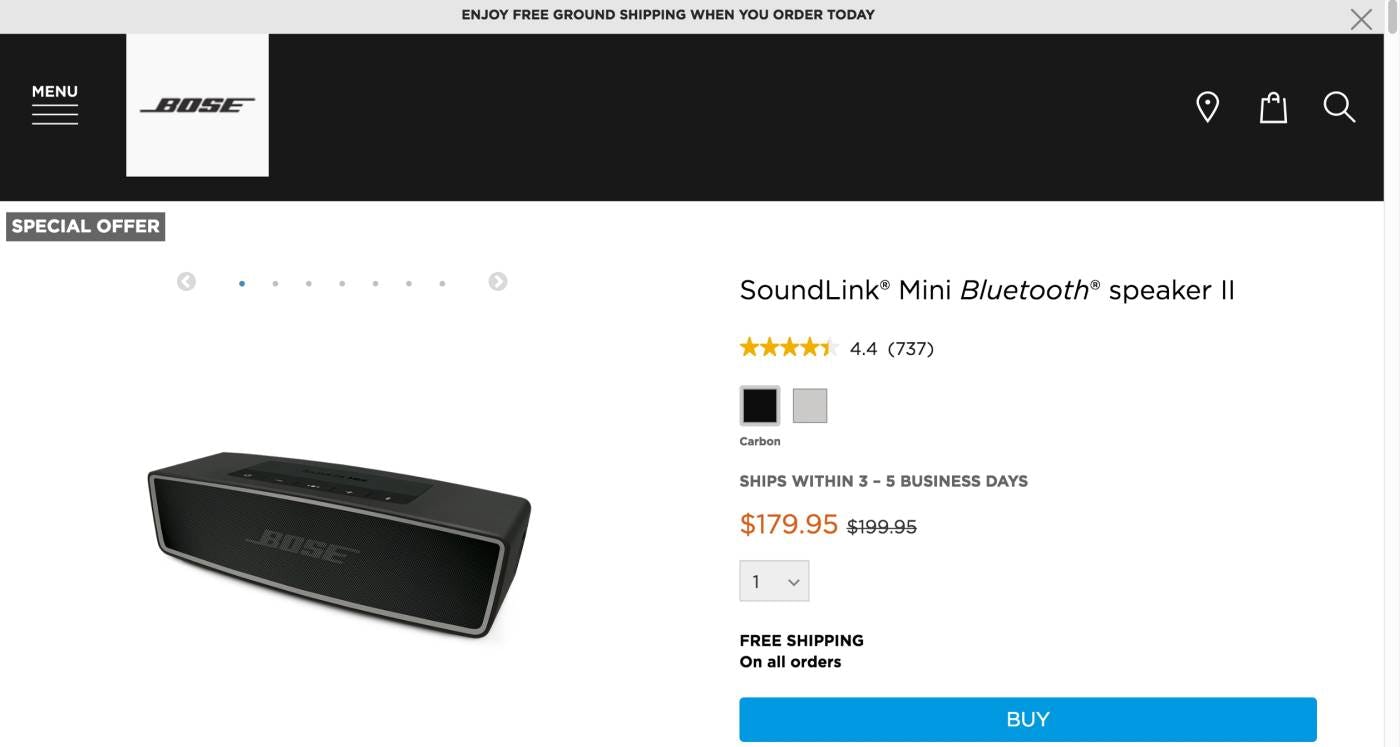Select the second carousel dot
The height and width of the screenshot is (747, 1400).
click(x=275, y=284)
